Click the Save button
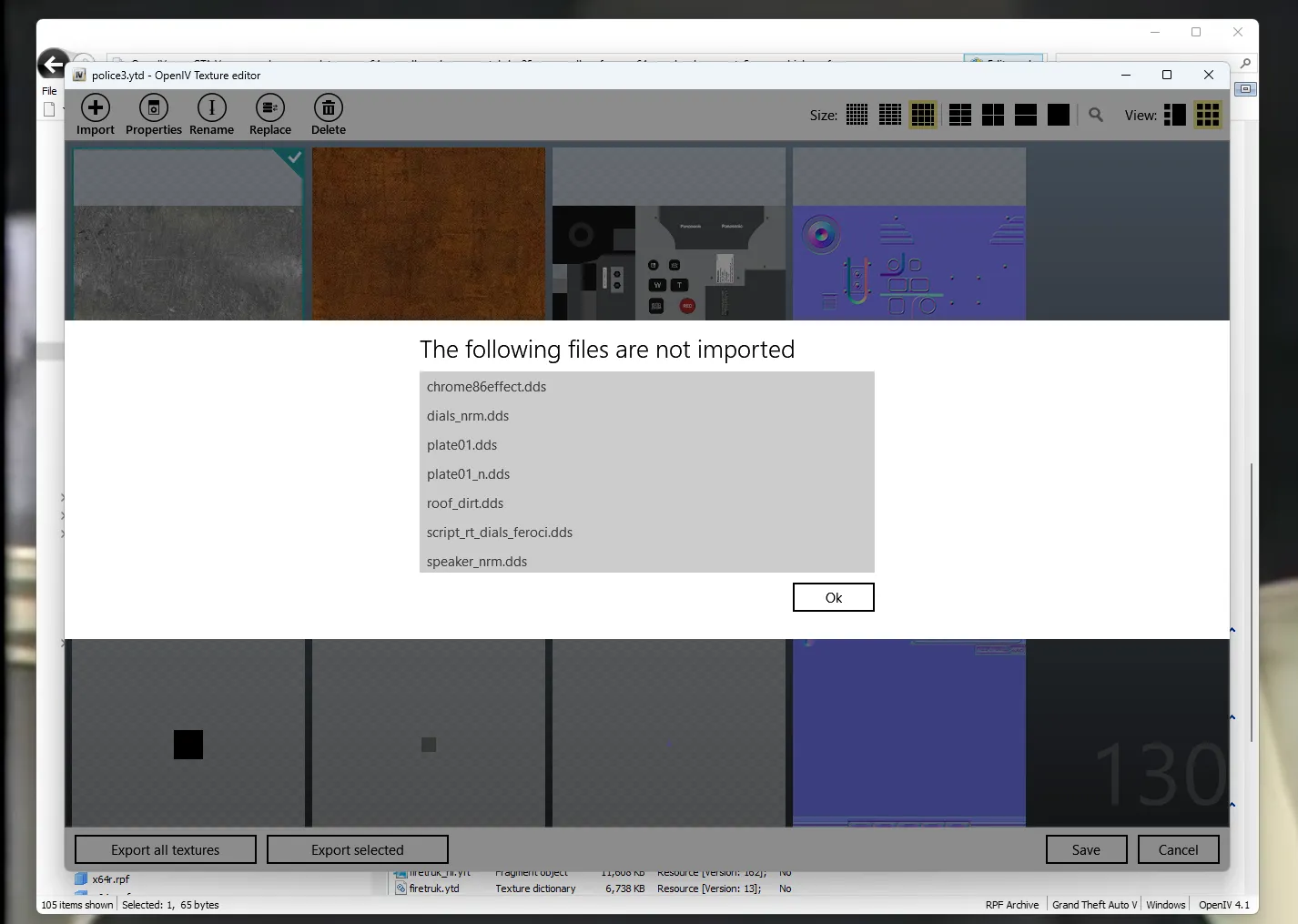 click(1086, 849)
